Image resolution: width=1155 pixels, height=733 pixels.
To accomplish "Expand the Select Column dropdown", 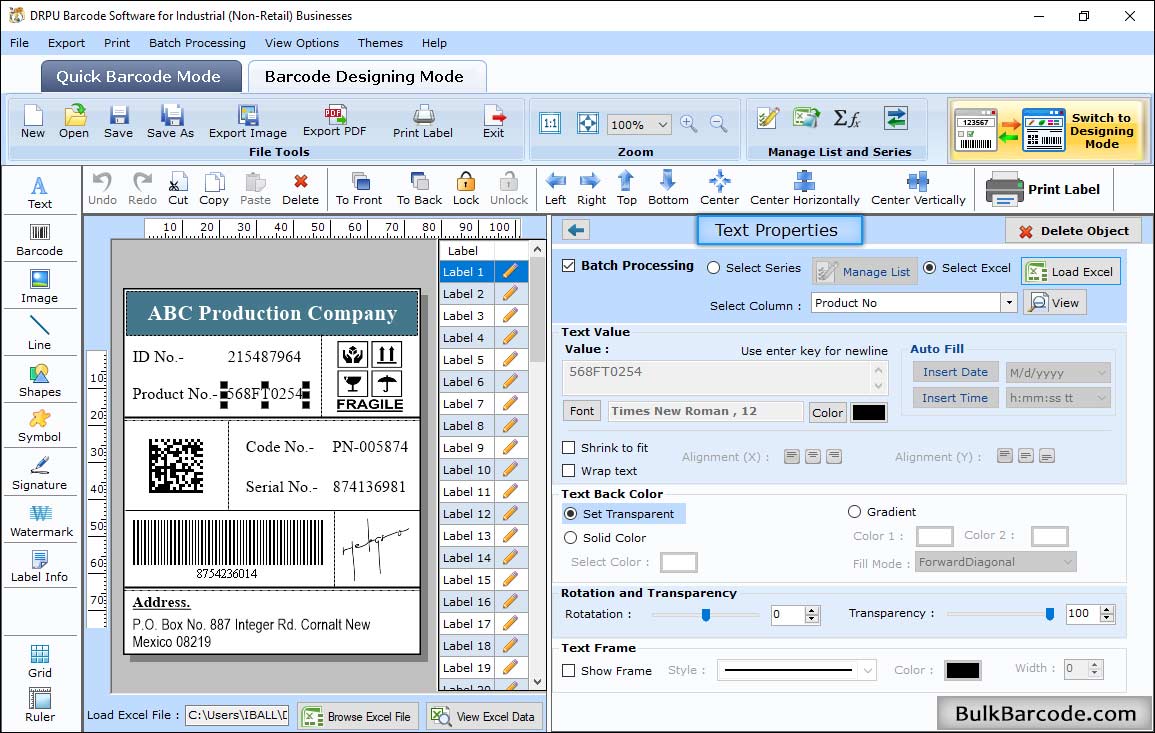I will (1008, 303).
